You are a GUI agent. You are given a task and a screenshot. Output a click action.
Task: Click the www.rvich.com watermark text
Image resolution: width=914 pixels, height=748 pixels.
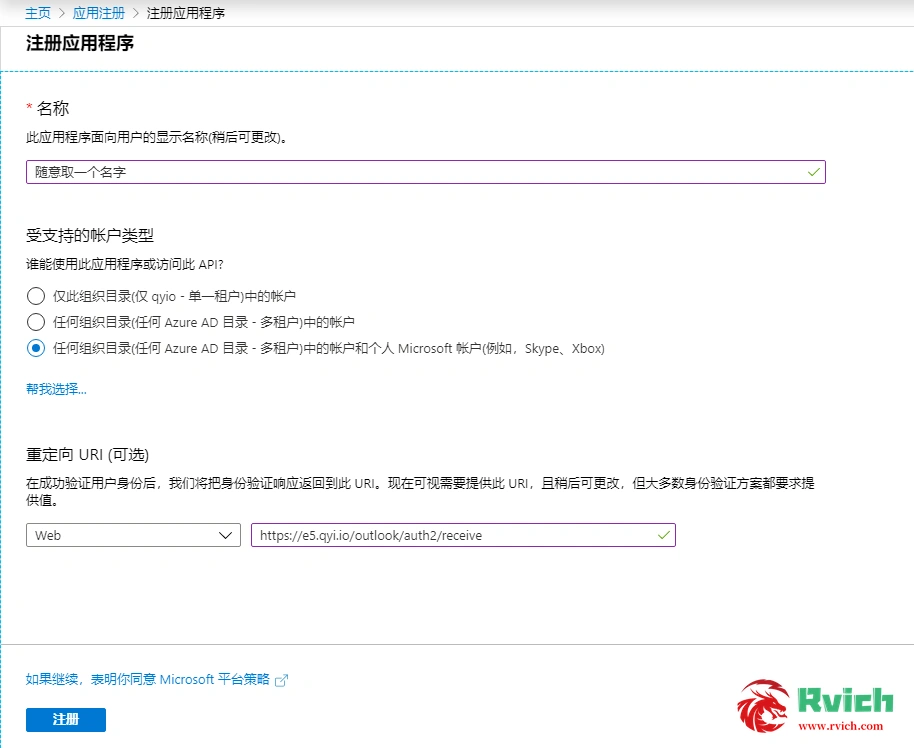[x=842, y=727]
